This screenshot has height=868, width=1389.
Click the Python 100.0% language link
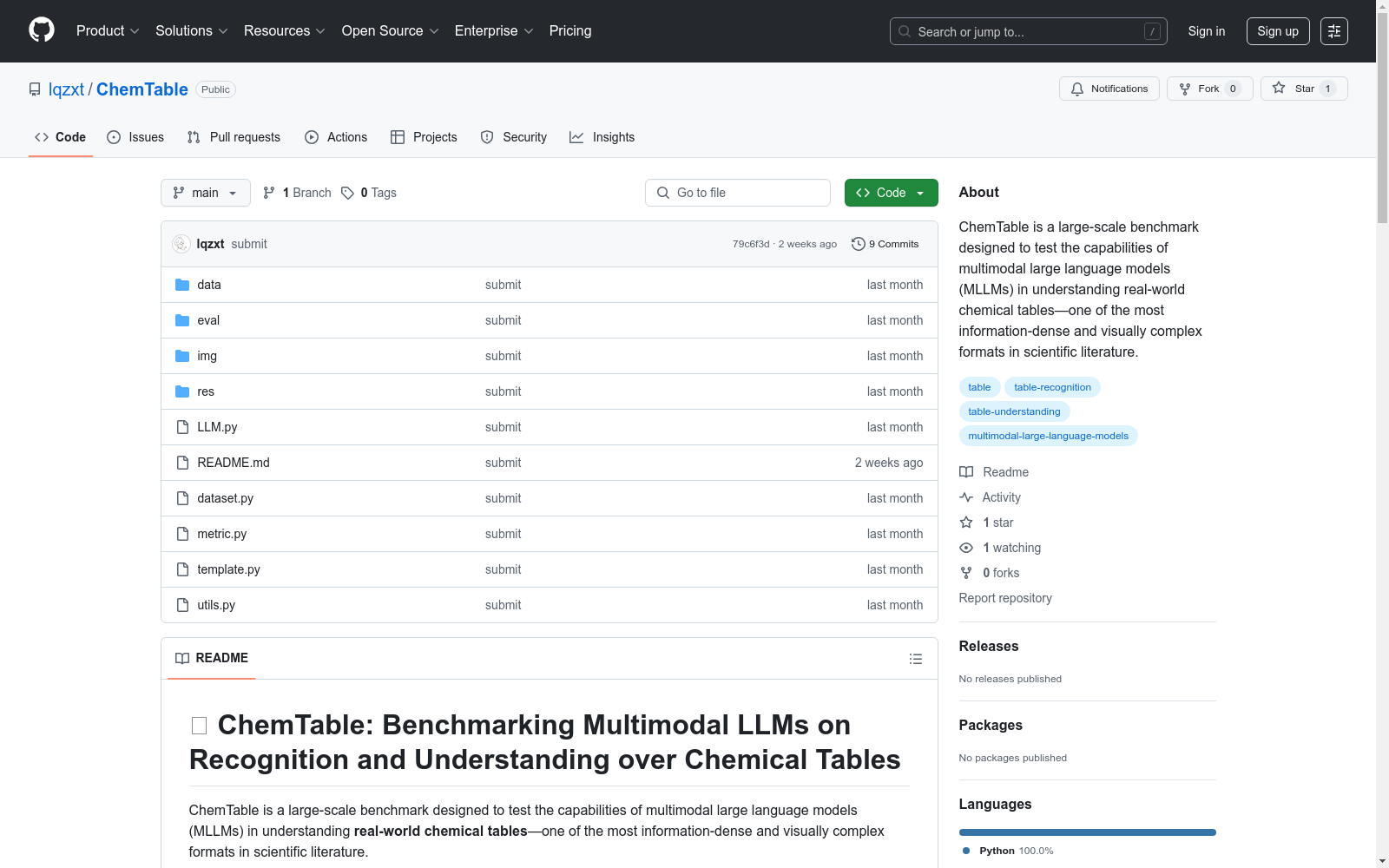[1008, 851]
